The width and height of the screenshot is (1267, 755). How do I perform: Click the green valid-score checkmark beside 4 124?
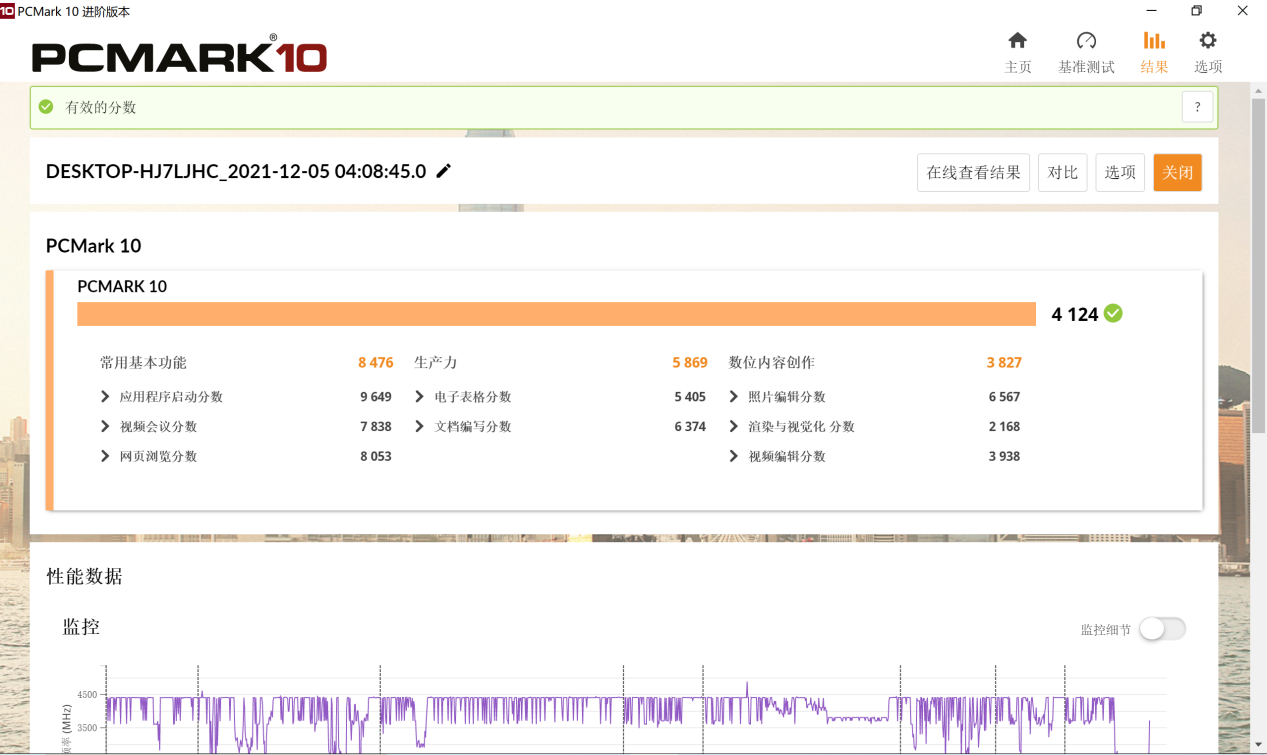point(1113,313)
